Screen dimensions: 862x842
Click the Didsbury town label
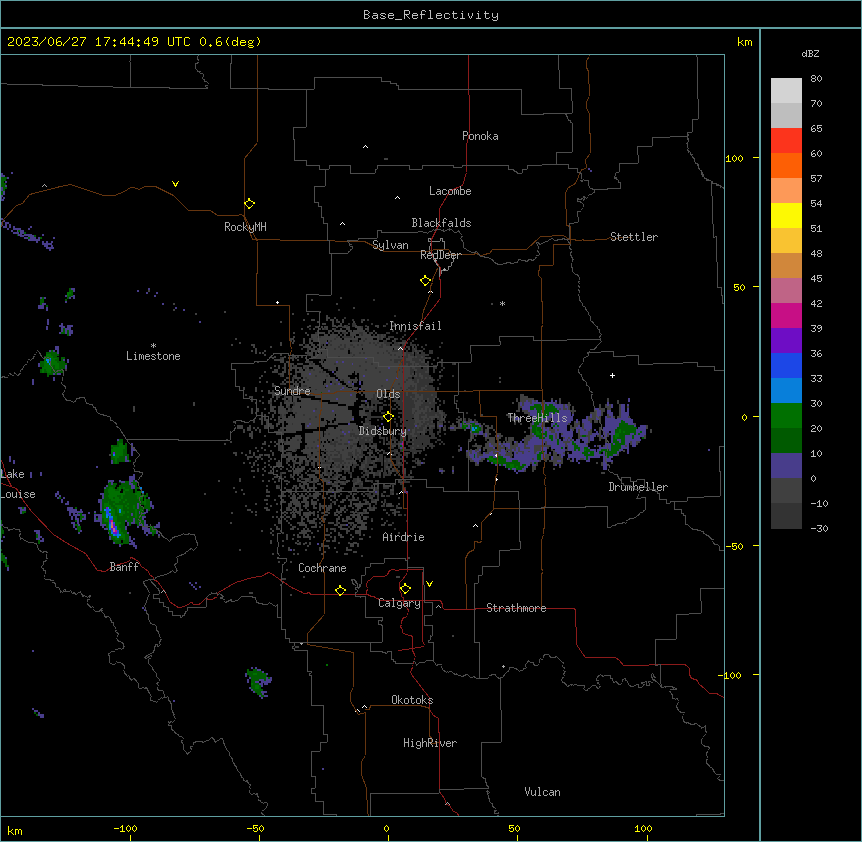coord(383,431)
